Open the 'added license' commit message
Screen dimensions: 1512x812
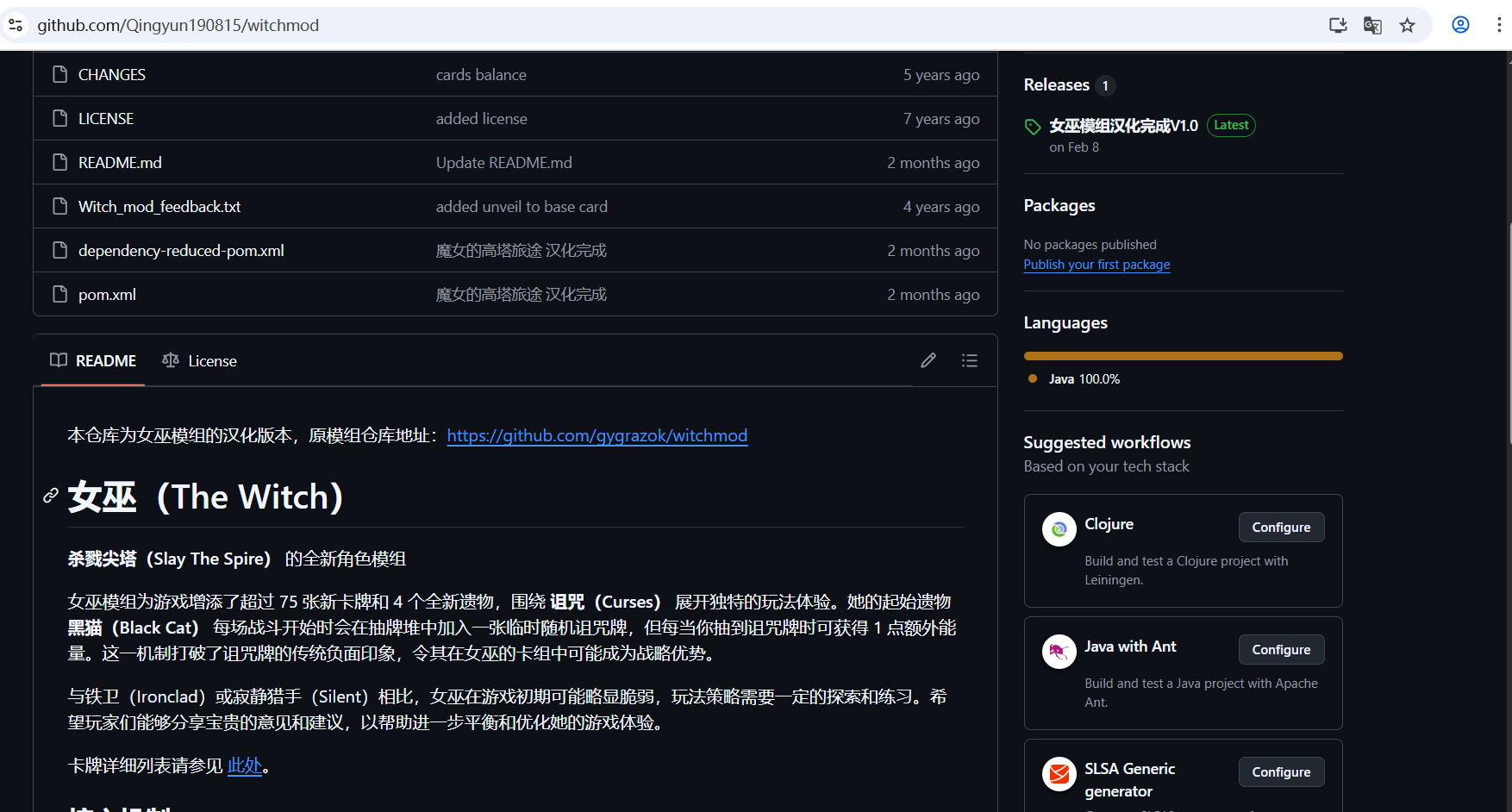[482, 119]
